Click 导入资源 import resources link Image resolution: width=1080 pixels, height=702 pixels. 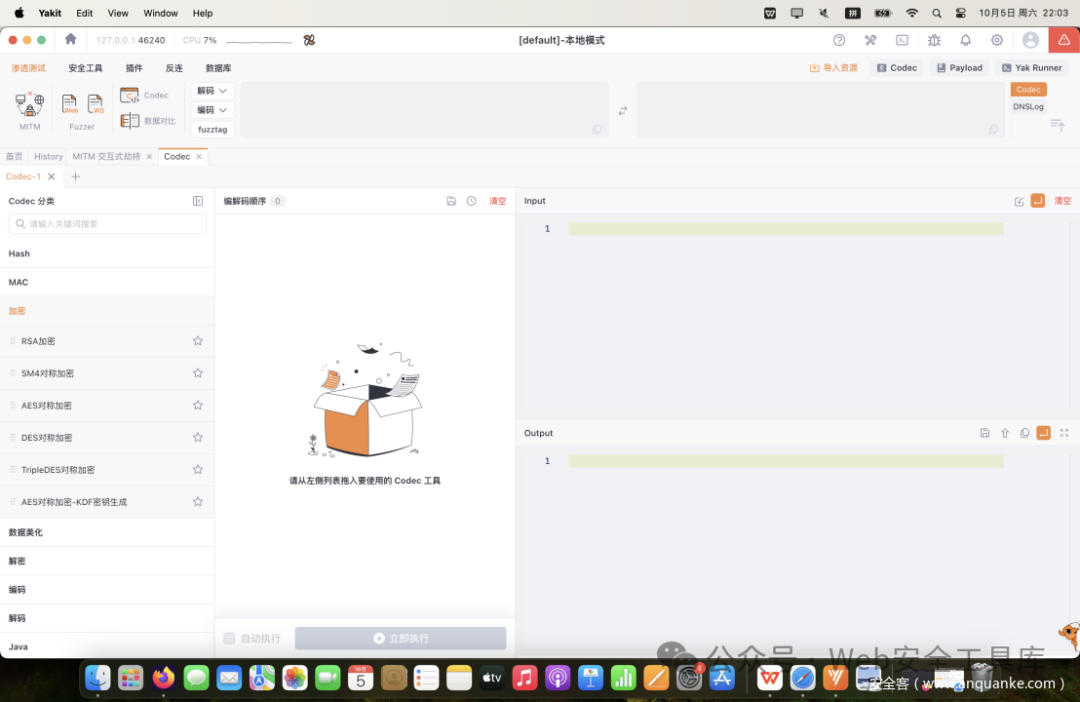833,68
